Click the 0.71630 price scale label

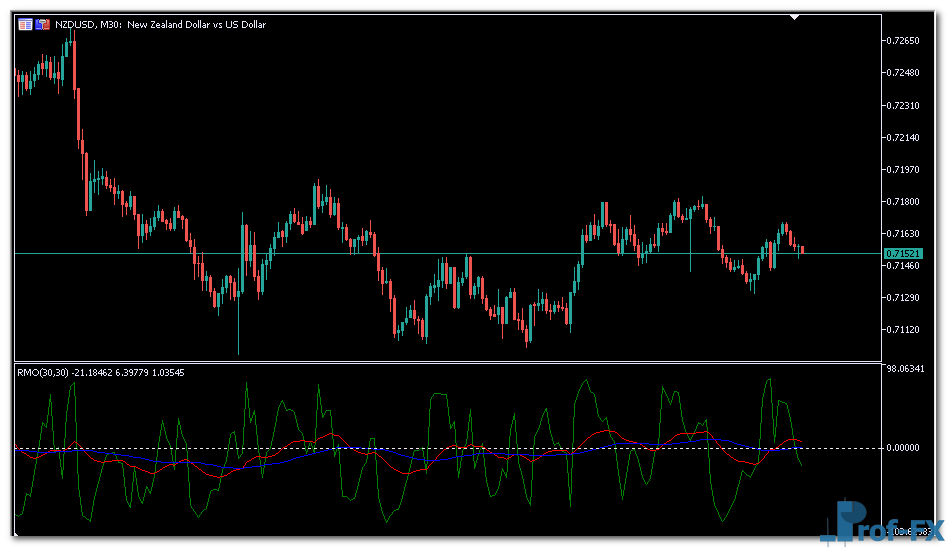[x=905, y=233]
